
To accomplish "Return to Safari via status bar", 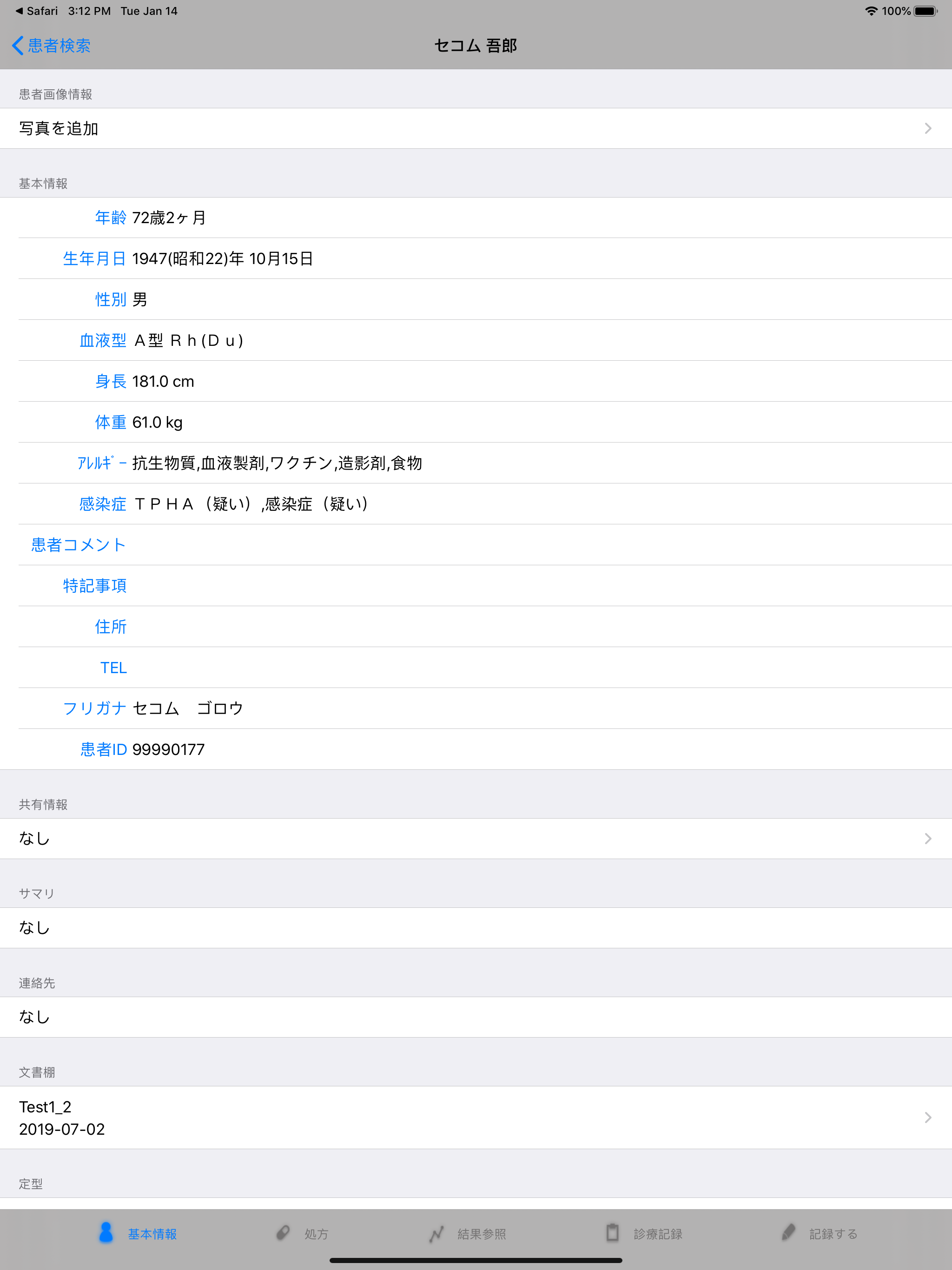I will pos(37,11).
